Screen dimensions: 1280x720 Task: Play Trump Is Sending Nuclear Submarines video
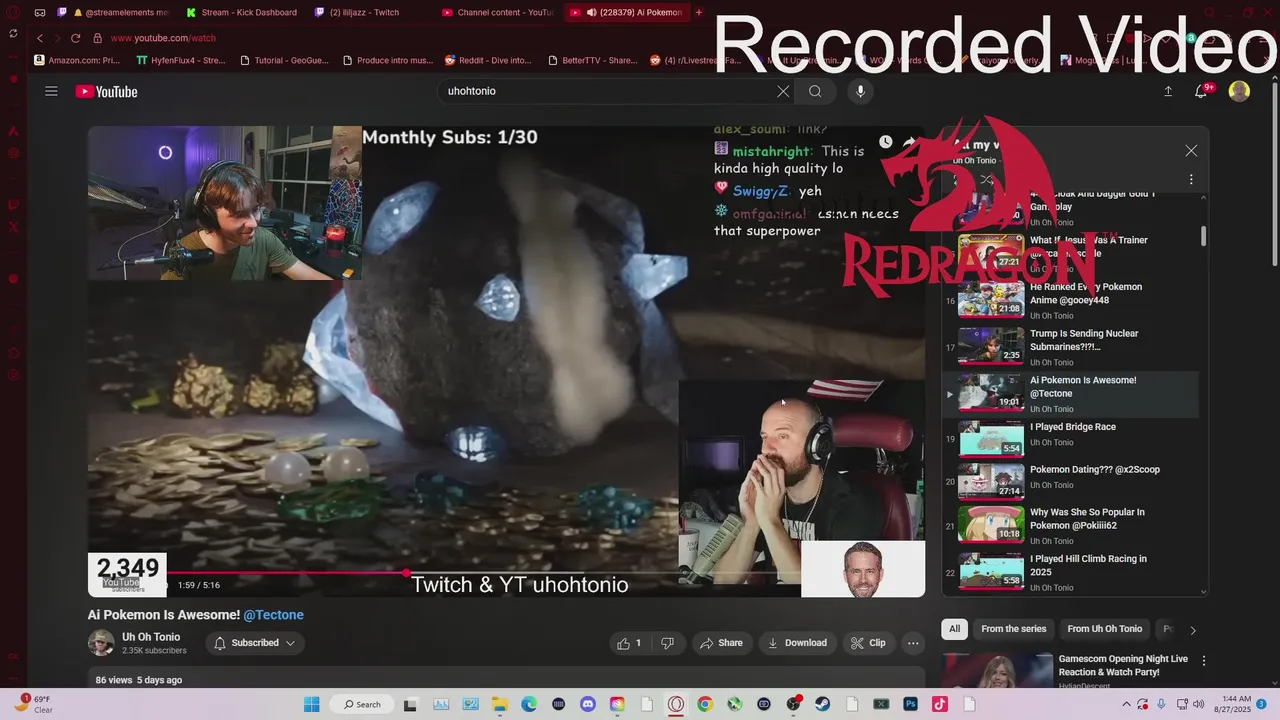click(1070, 347)
